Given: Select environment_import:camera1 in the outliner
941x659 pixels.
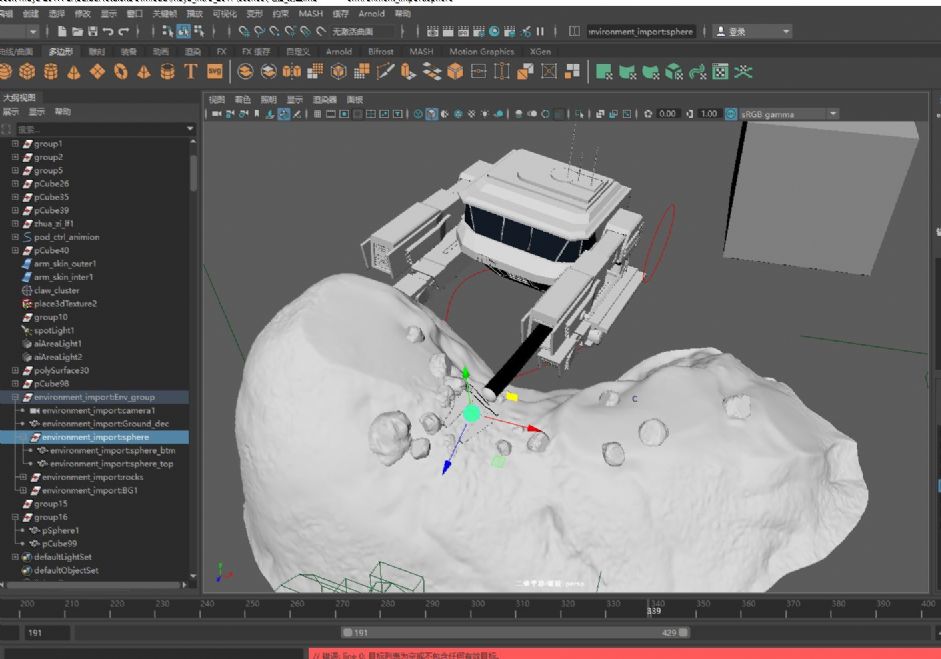Looking at the screenshot, I should pos(98,411).
